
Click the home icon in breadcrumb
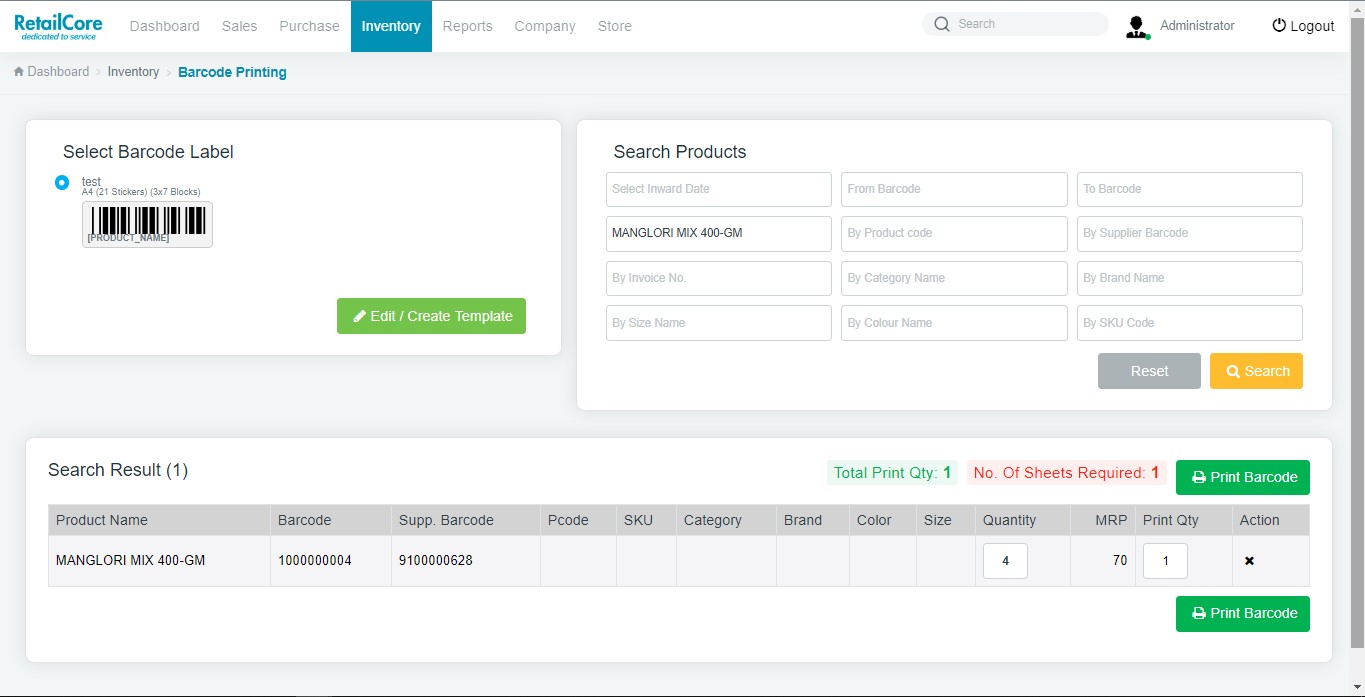(19, 72)
